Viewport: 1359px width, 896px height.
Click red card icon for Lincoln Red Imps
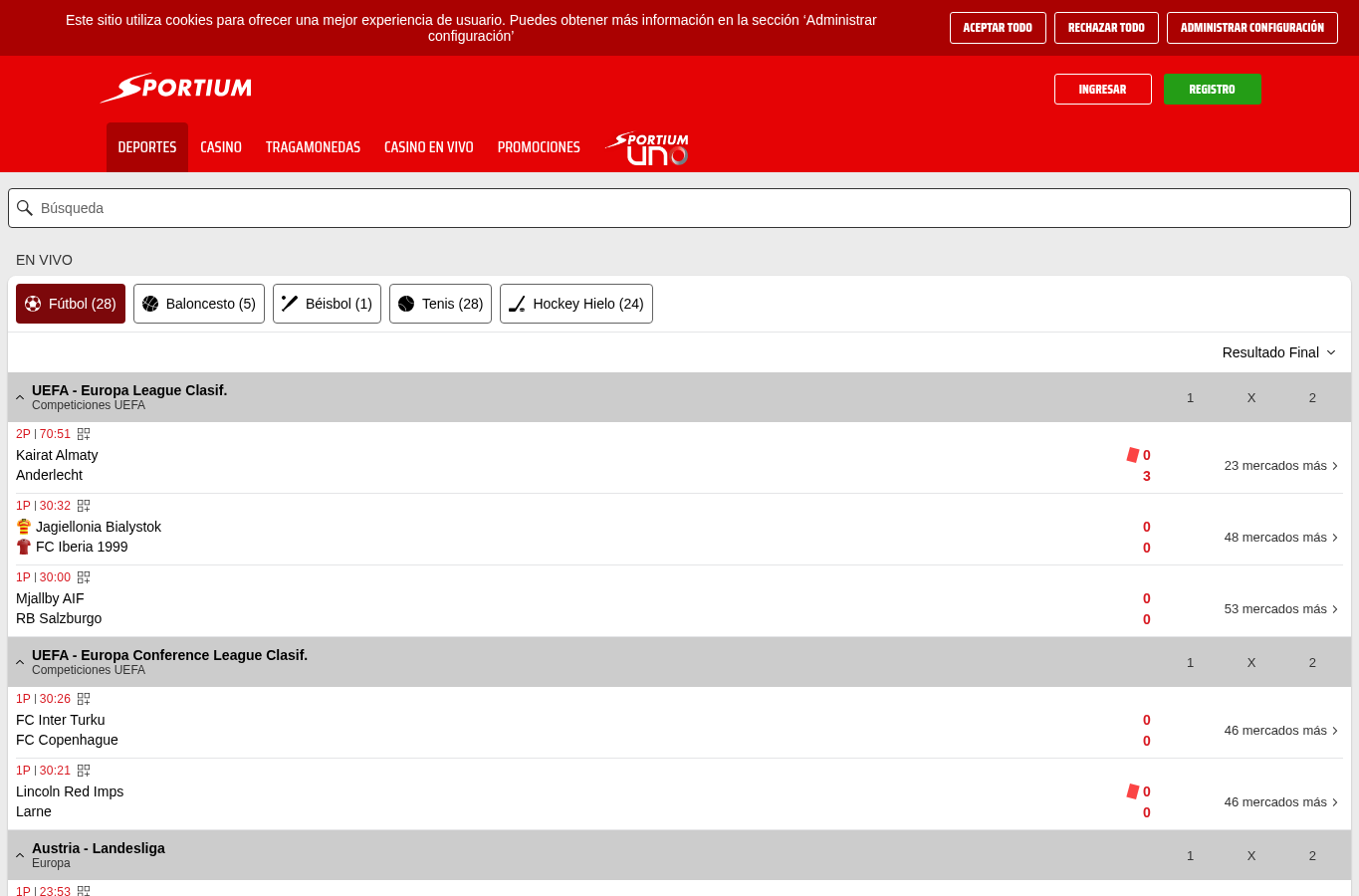coord(1132,791)
